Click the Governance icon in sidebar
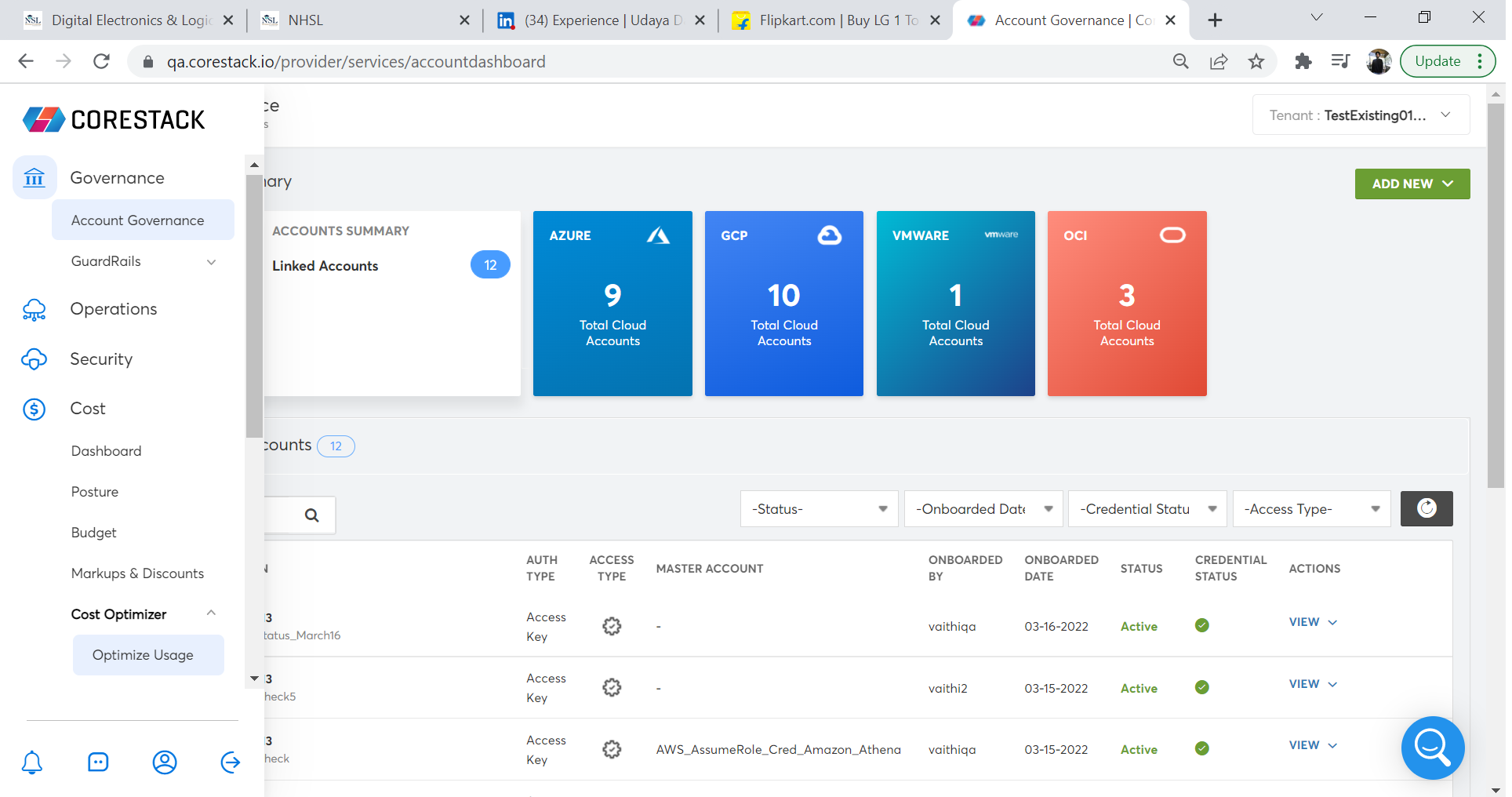This screenshot has width=1512, height=797. coord(35,177)
